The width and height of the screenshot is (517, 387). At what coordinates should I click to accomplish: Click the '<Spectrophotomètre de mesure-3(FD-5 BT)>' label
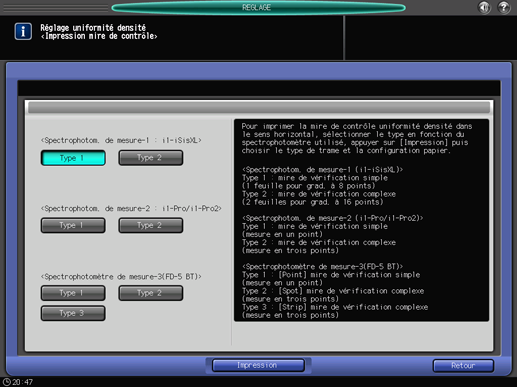click(x=121, y=277)
